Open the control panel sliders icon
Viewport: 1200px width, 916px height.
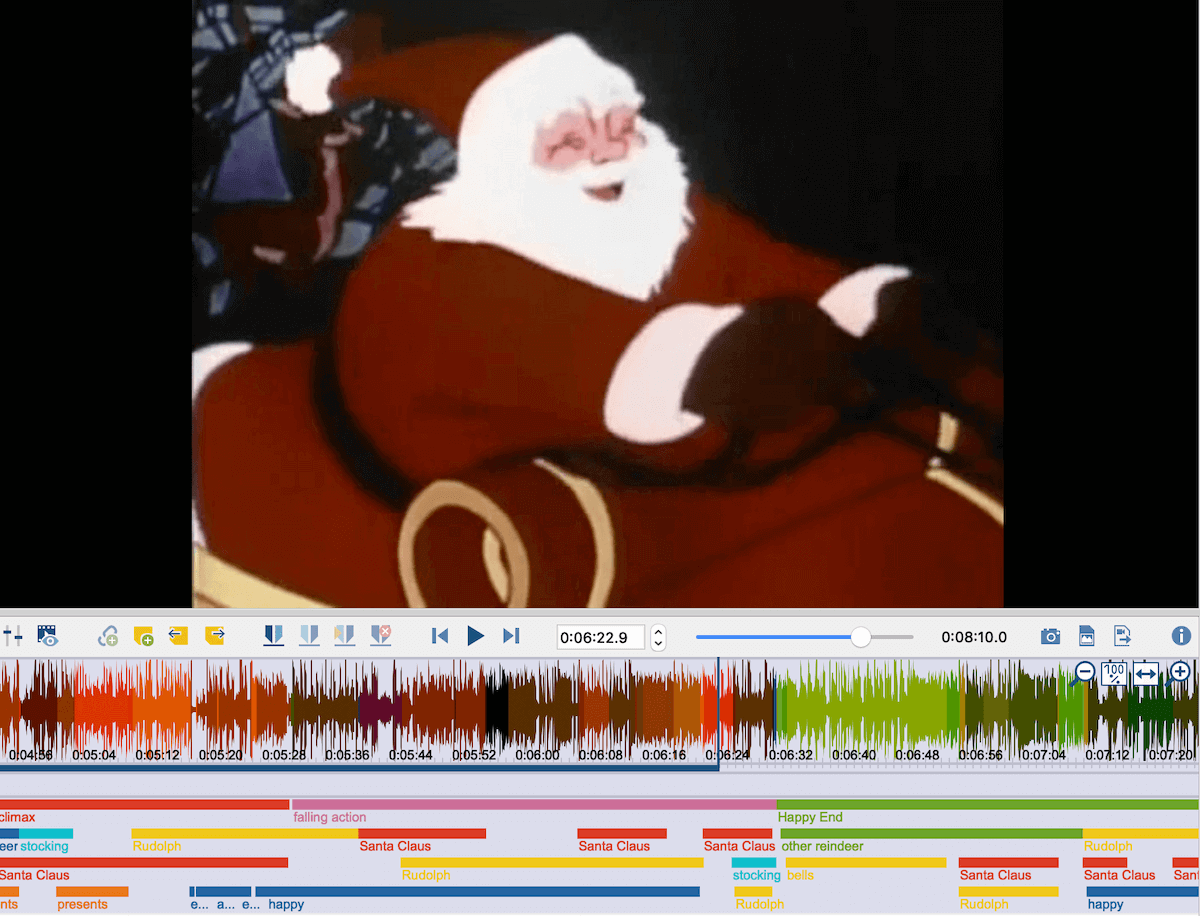tap(13, 635)
